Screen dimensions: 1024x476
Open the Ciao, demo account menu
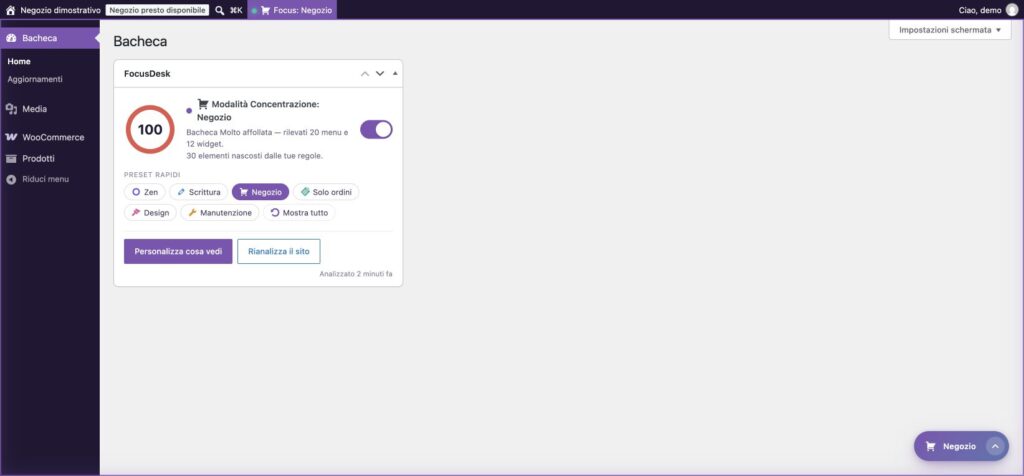pos(988,10)
